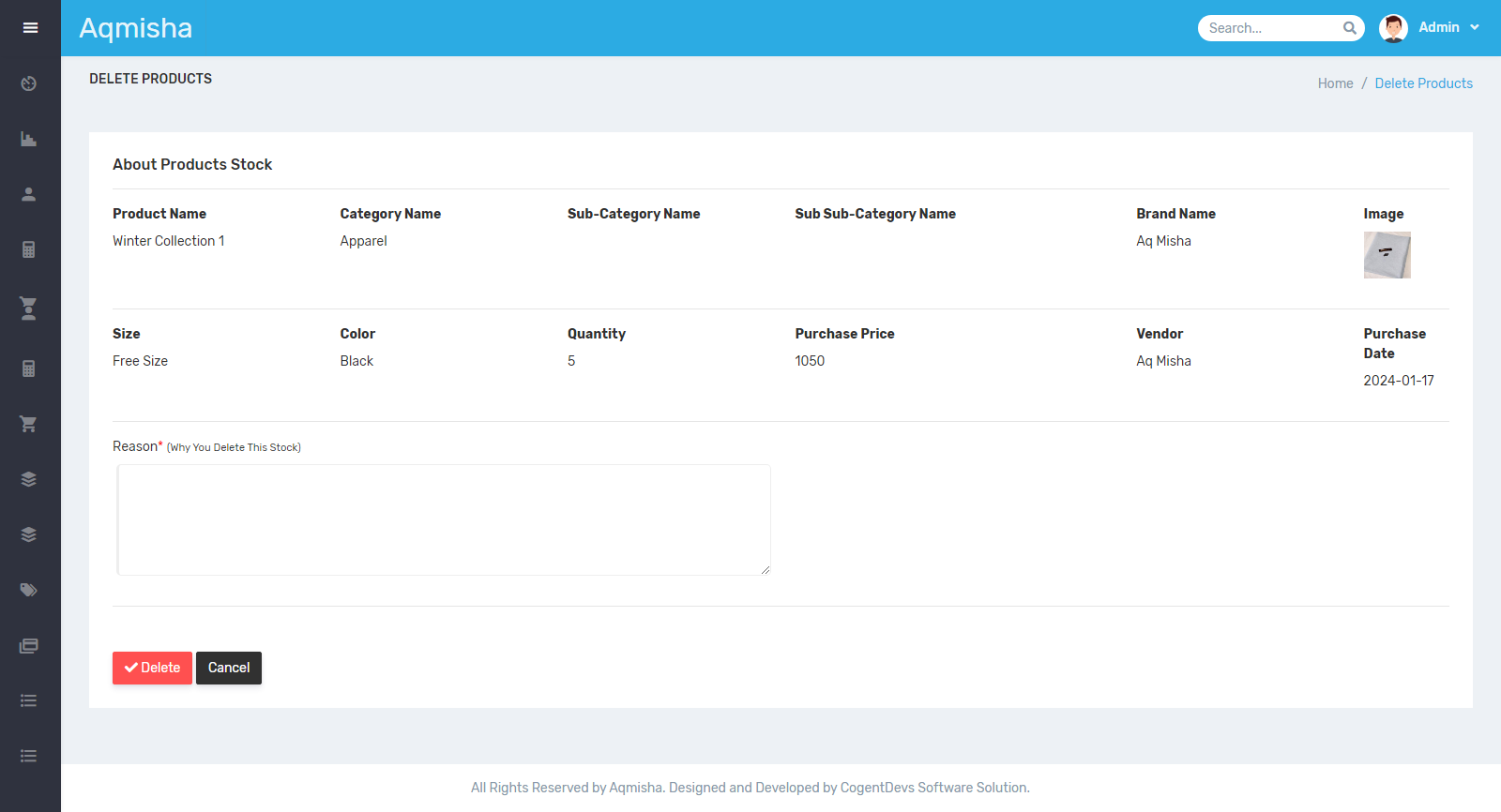Screen dimensions: 1501x812
Task: Open the dashboard gauge icon in sidebar
Action: [x=29, y=83]
